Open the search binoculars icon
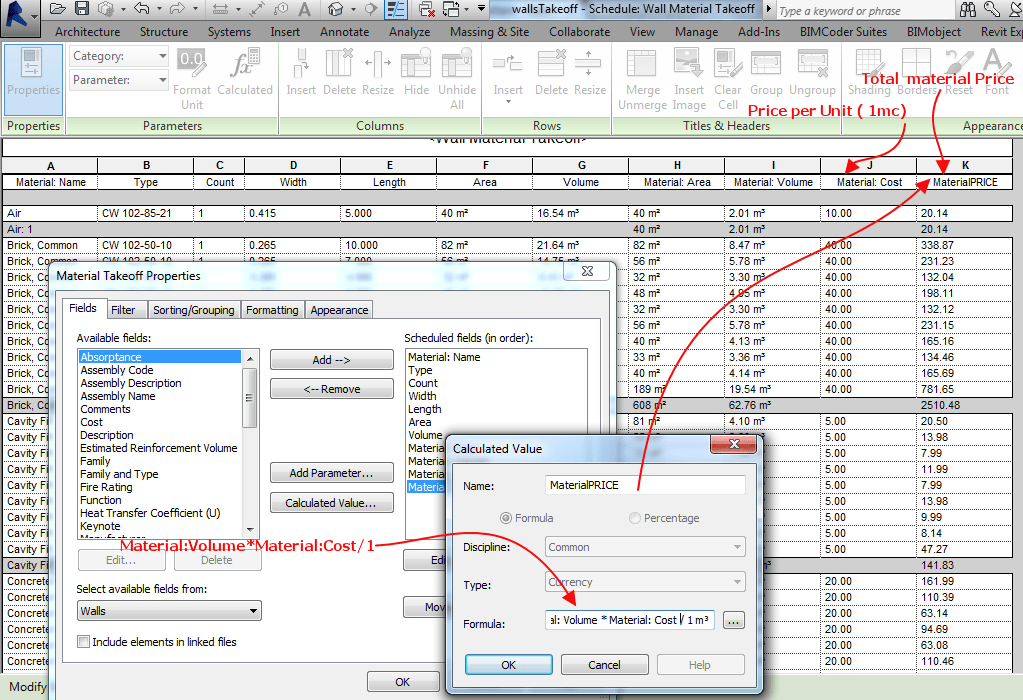The width and height of the screenshot is (1023, 700). (968, 9)
